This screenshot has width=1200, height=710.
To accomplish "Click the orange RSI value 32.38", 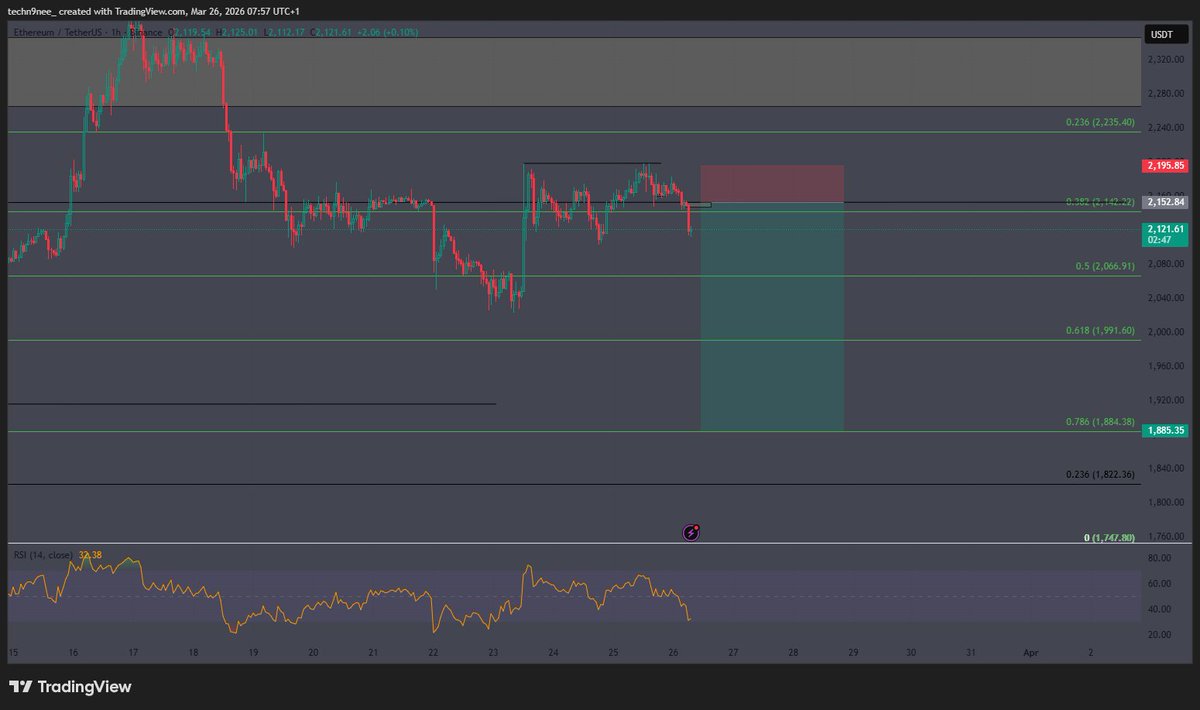I will [x=91, y=553].
